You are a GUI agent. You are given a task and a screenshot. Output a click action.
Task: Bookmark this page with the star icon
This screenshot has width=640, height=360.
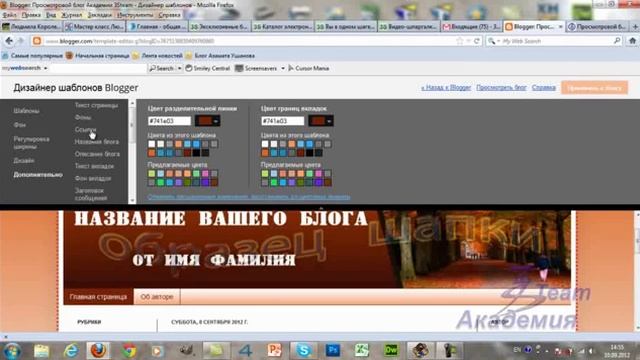click(460, 41)
